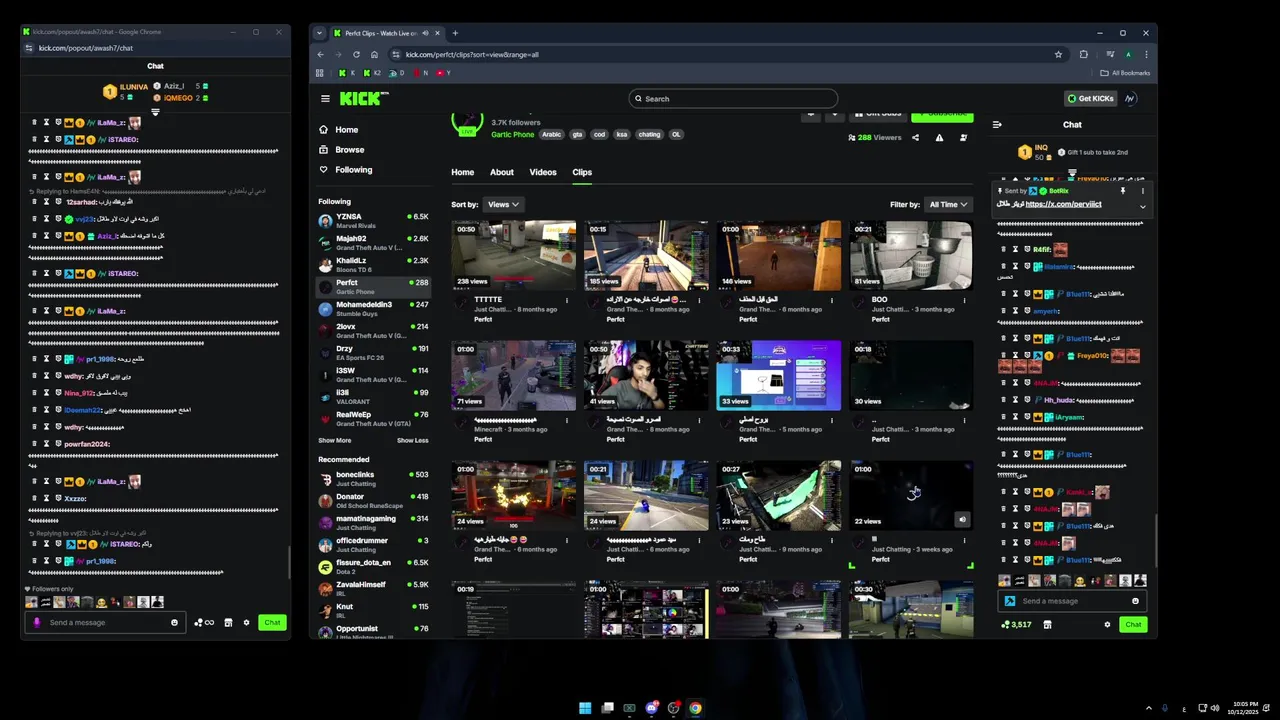Click the Chat send button in main window
This screenshot has width=1280, height=720.
click(1133, 625)
